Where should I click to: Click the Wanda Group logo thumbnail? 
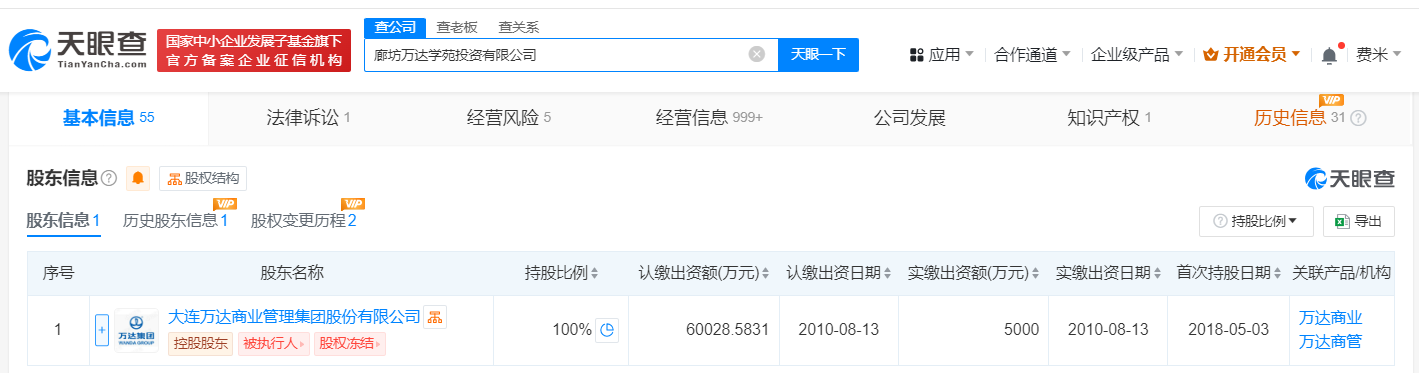tap(137, 330)
